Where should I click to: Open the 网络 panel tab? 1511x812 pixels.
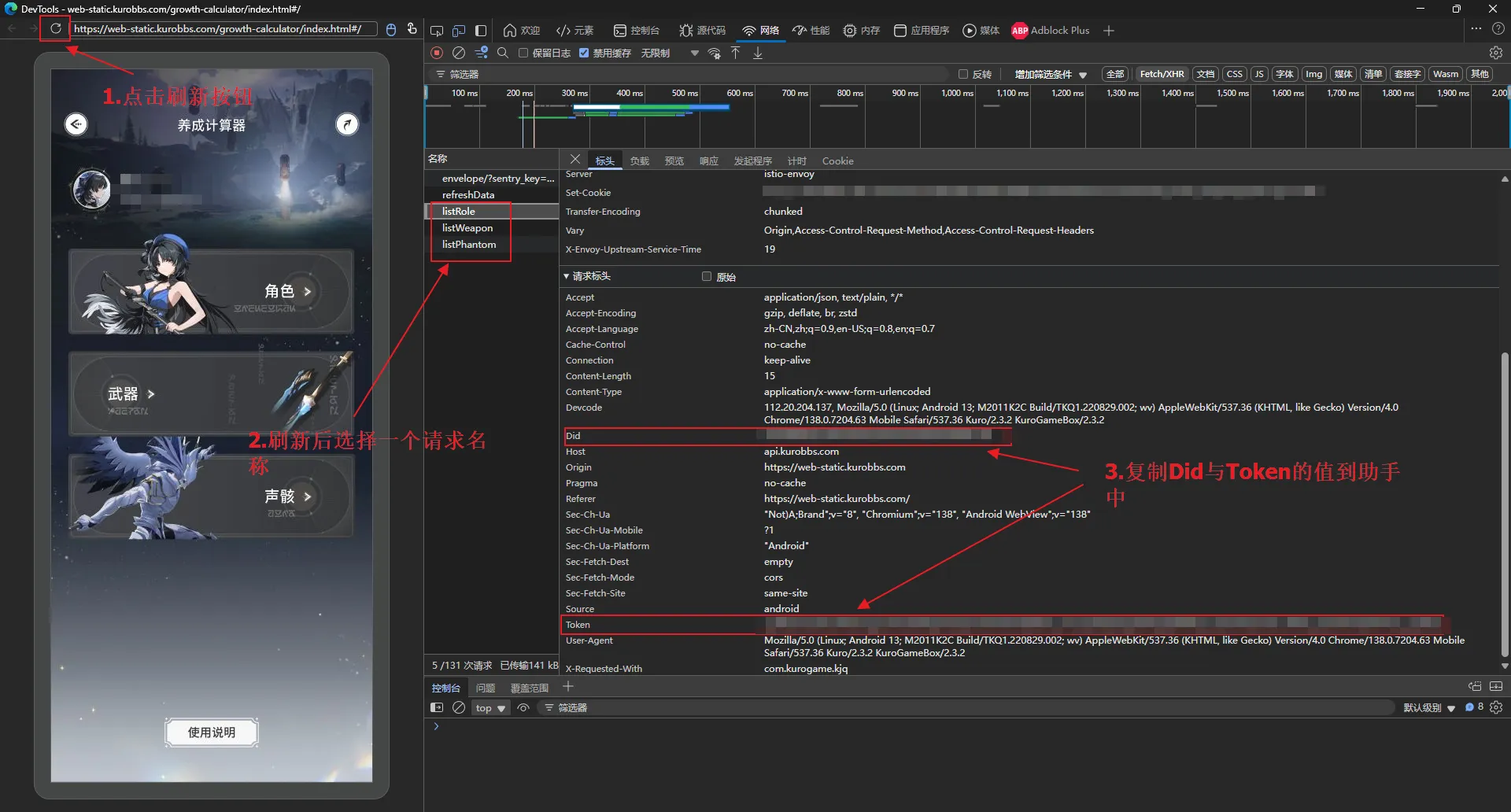(760, 31)
